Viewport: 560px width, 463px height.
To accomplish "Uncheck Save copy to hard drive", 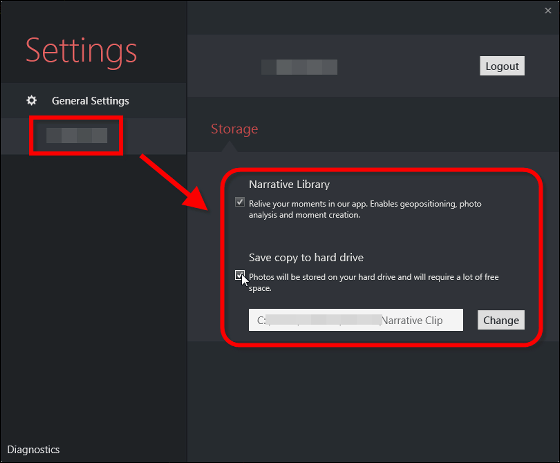I will pyautogui.click(x=240, y=275).
